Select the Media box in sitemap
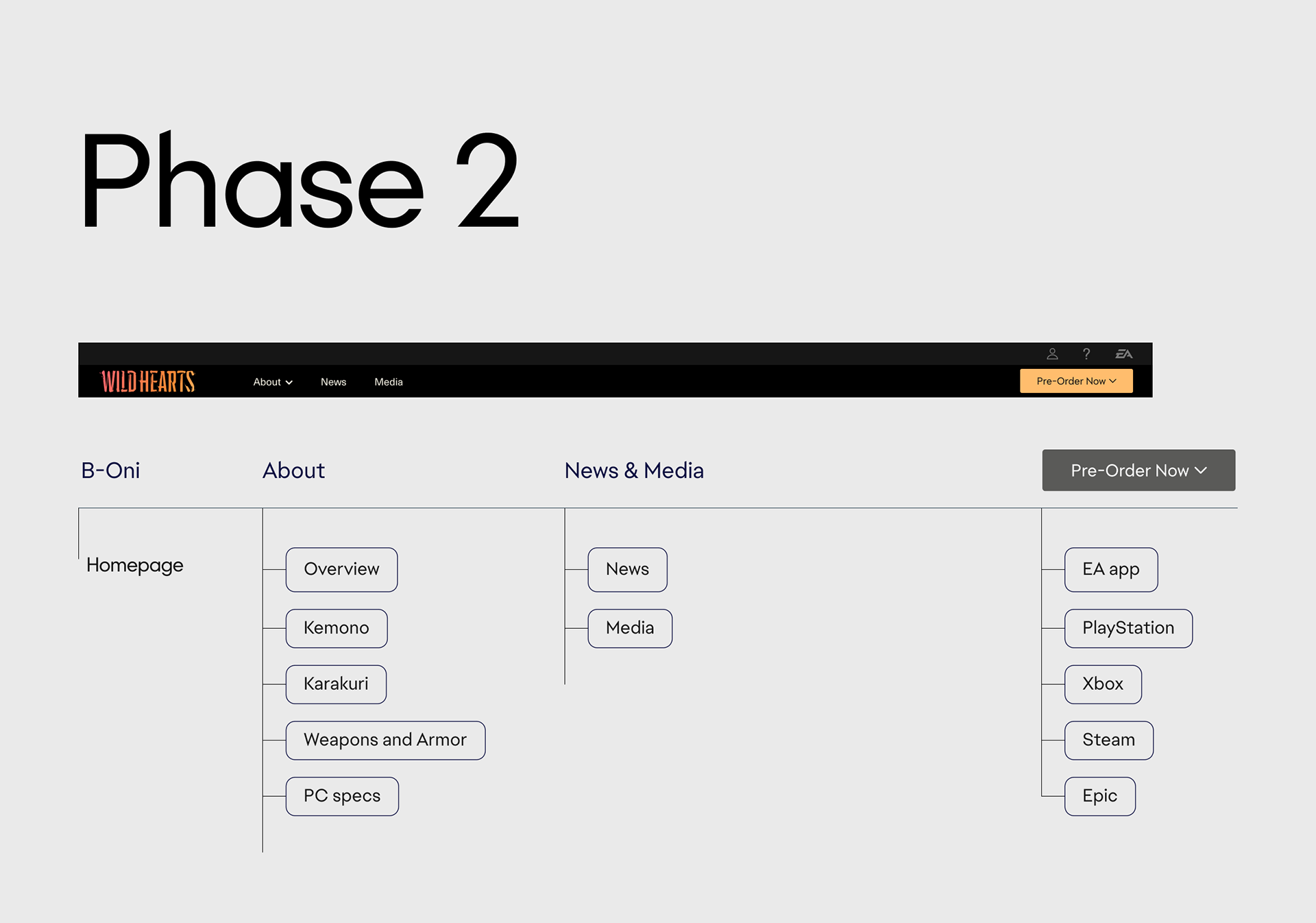Screen dimensions: 1316x923 [630, 628]
